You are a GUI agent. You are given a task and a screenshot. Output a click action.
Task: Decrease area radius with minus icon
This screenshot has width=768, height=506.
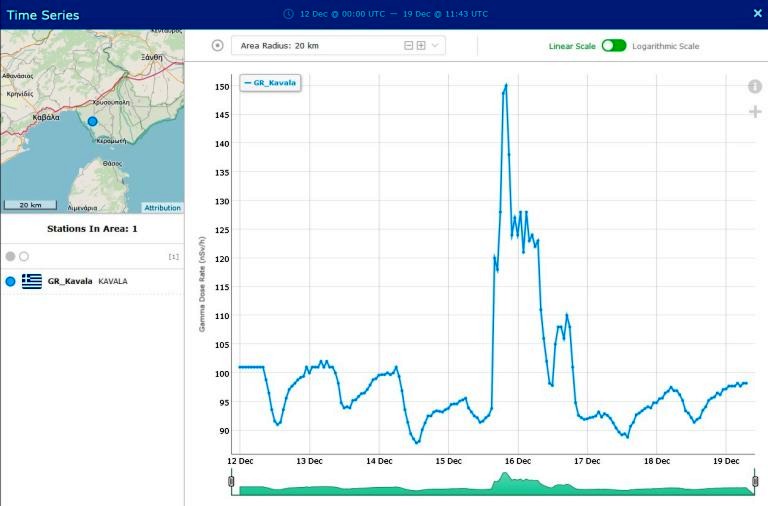(408, 46)
